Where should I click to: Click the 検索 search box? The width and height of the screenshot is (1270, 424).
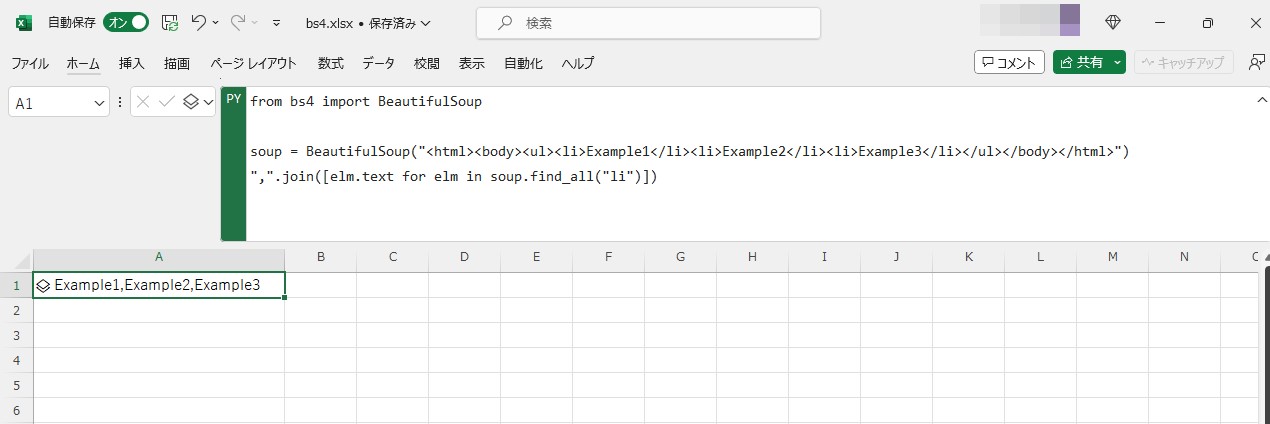click(648, 22)
